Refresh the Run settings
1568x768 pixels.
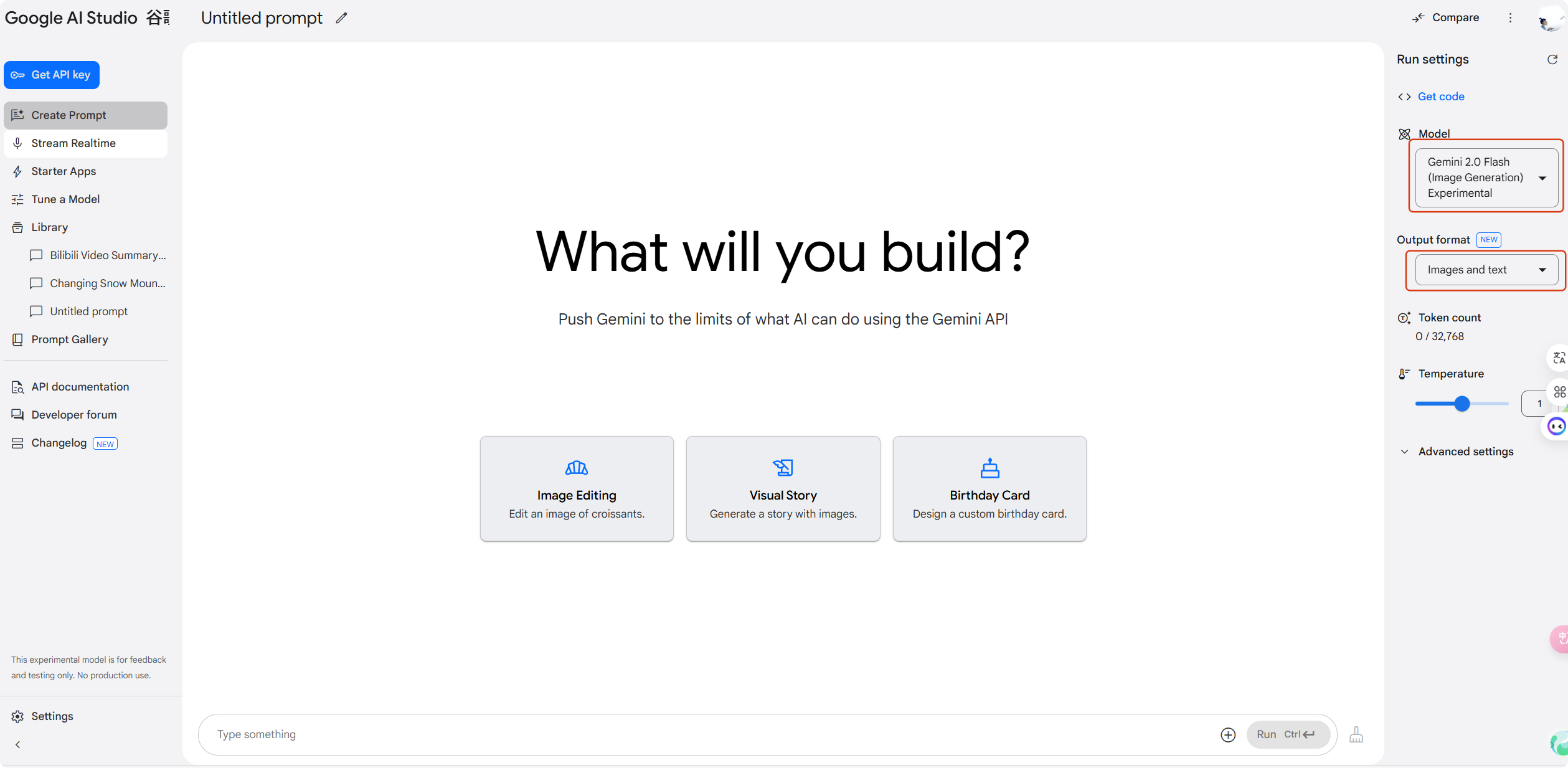(1552, 59)
